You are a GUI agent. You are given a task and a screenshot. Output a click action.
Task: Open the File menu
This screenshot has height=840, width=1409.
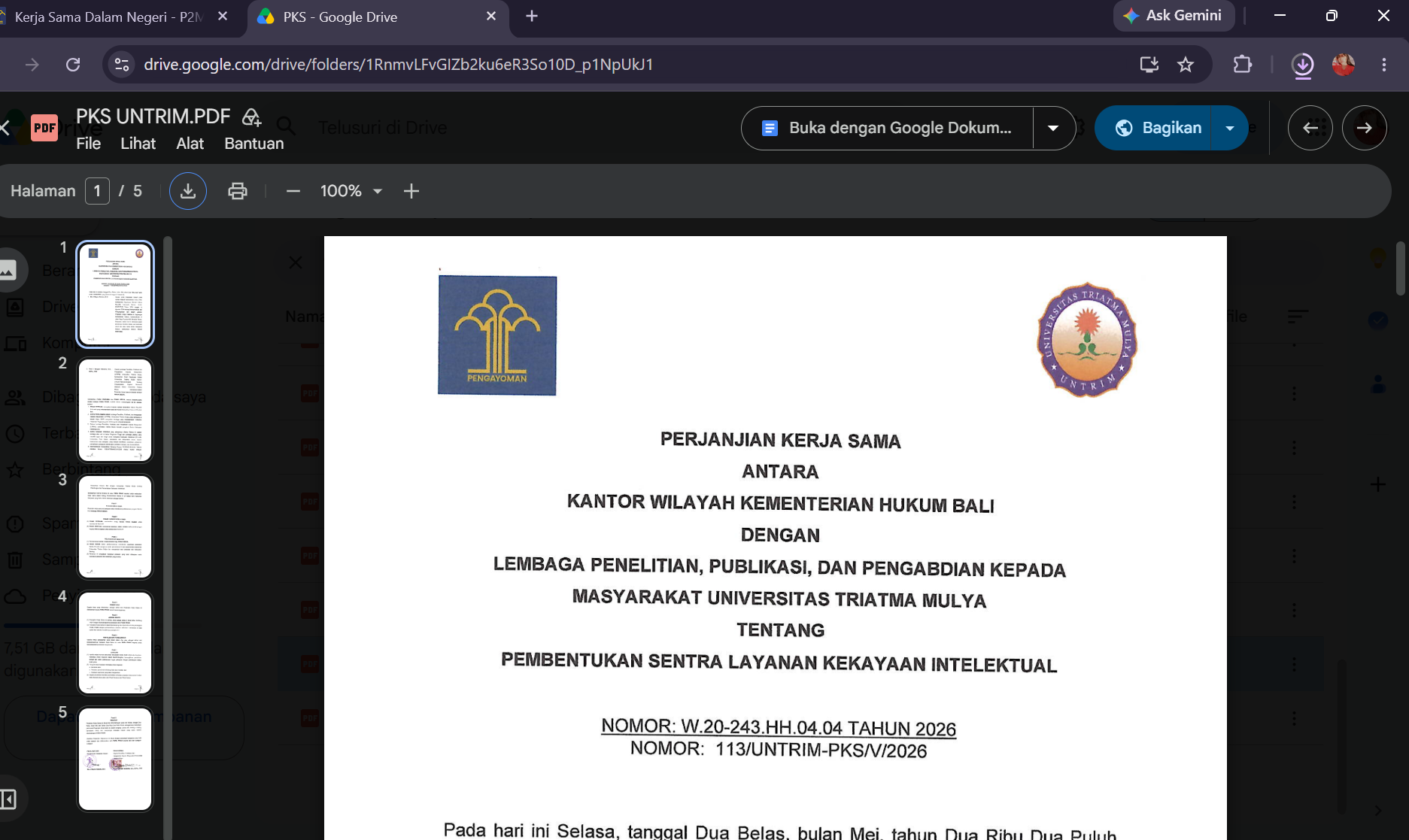tap(88, 144)
